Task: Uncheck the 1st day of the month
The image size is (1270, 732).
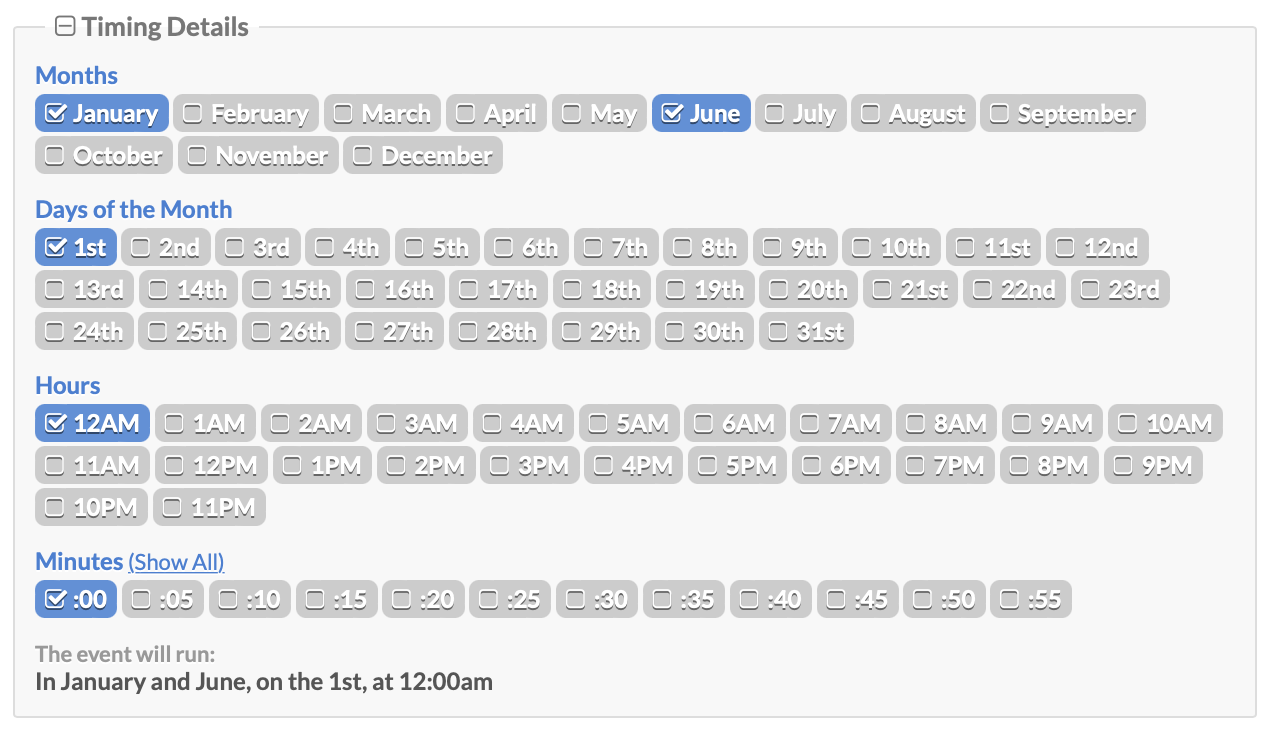Action: (x=75, y=247)
